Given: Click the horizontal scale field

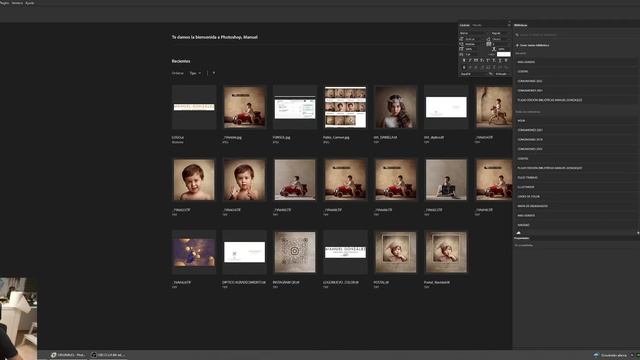Looking at the screenshot, I should pyautogui.click(x=504, y=49).
